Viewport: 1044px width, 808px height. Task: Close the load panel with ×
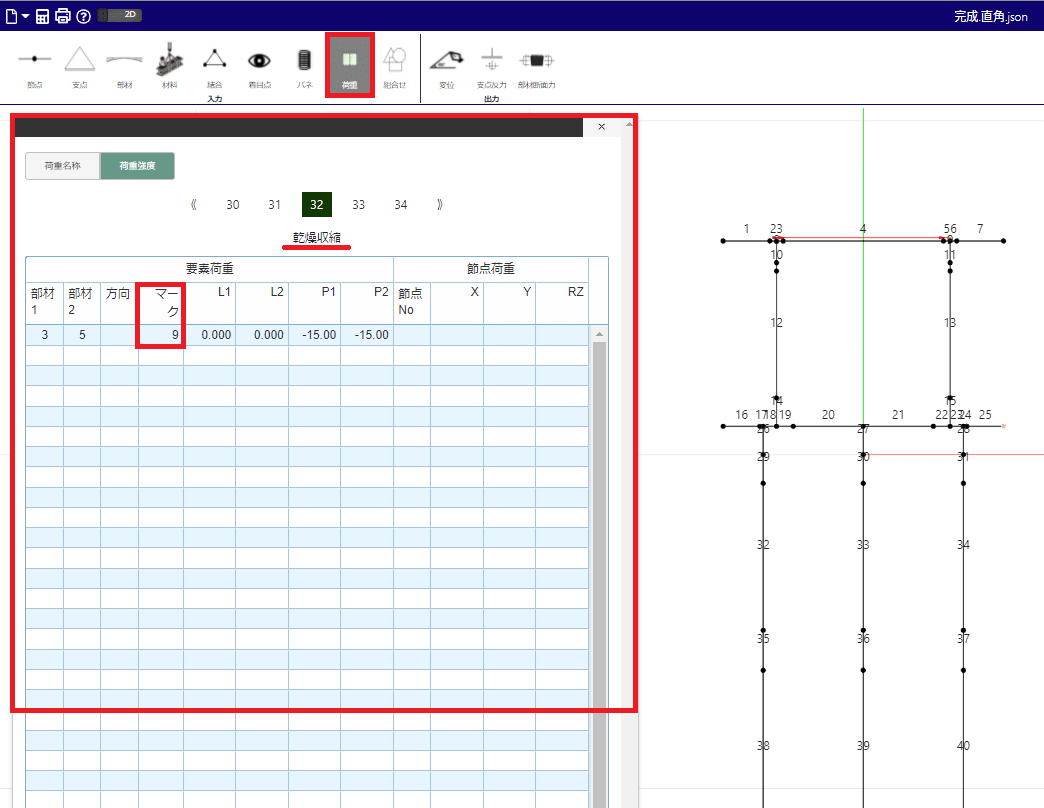[602, 126]
